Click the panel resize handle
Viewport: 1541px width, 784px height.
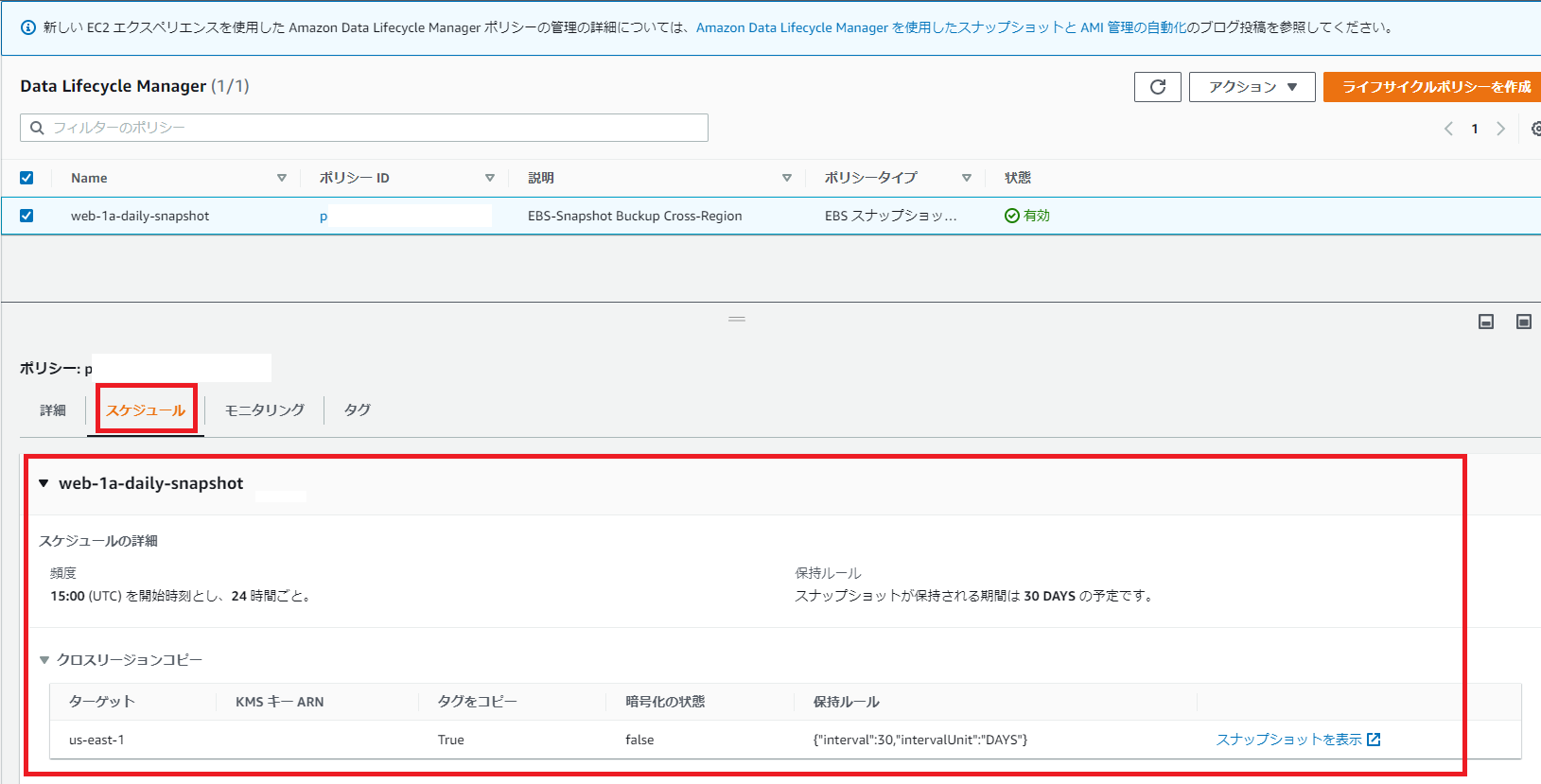pos(737,319)
